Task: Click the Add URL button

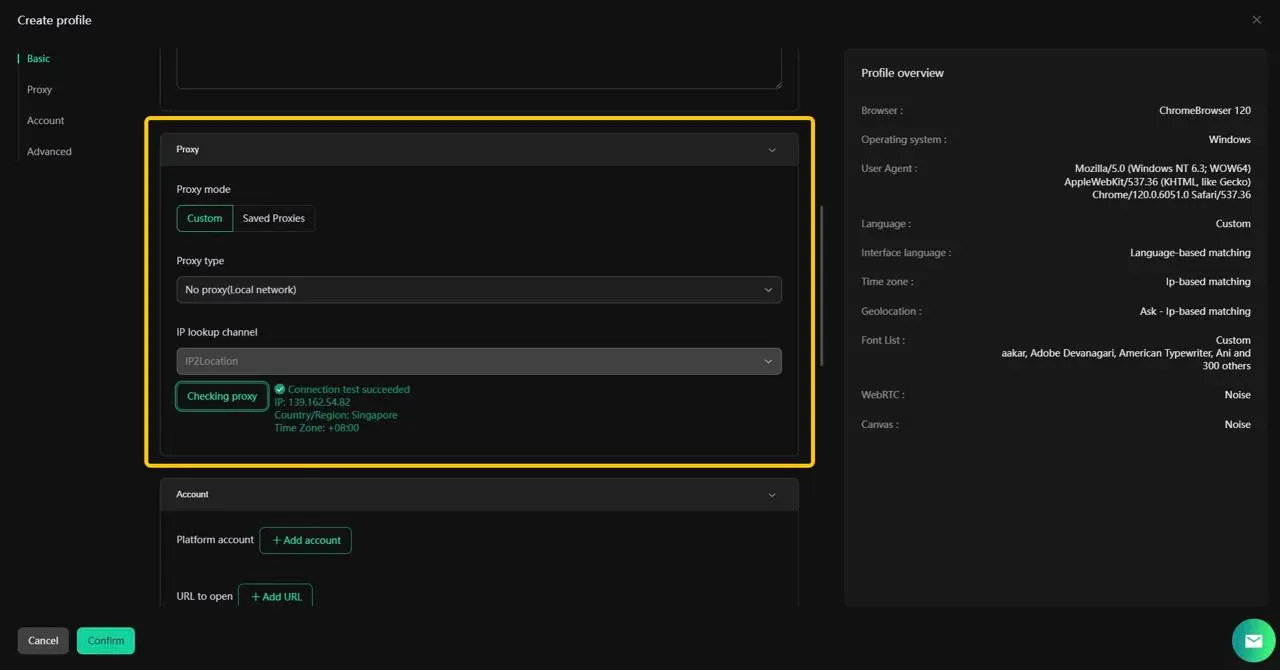Action: pyautogui.click(x=275, y=596)
